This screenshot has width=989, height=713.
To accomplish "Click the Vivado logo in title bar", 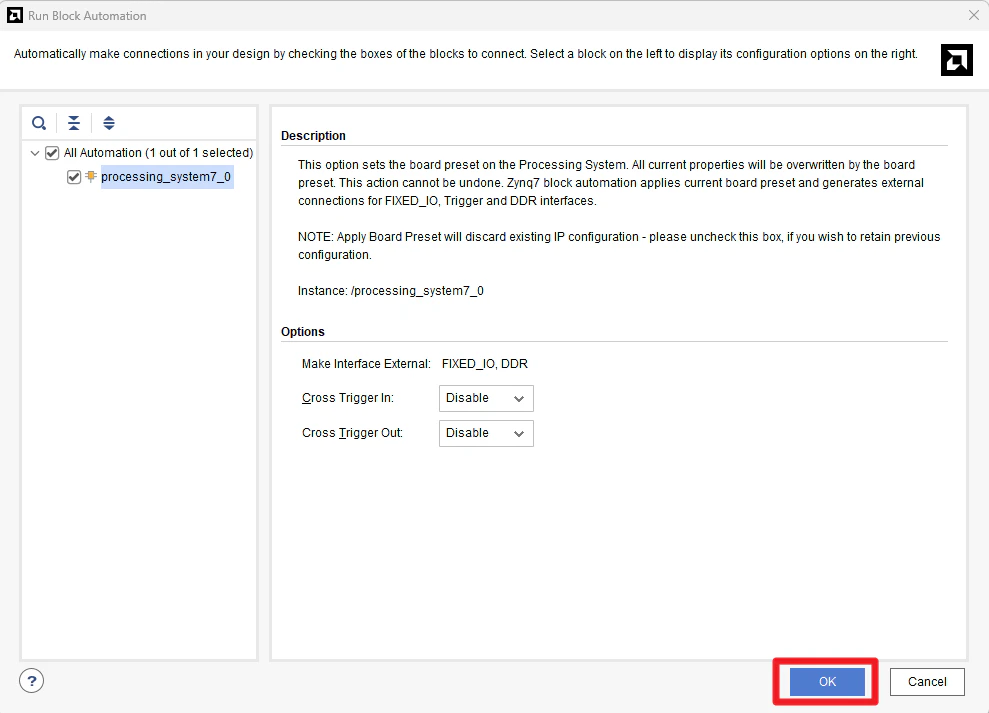I will tap(15, 15).
